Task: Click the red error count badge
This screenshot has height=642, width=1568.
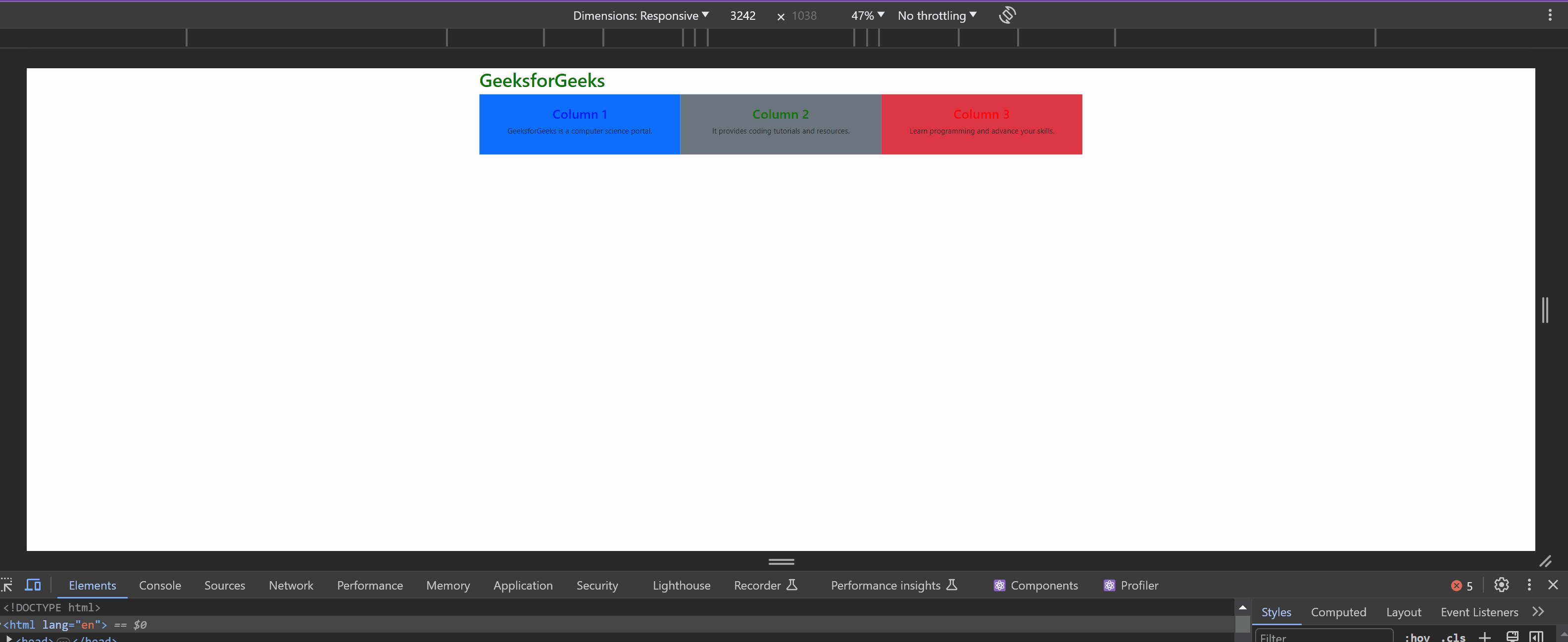Action: coord(1462,586)
